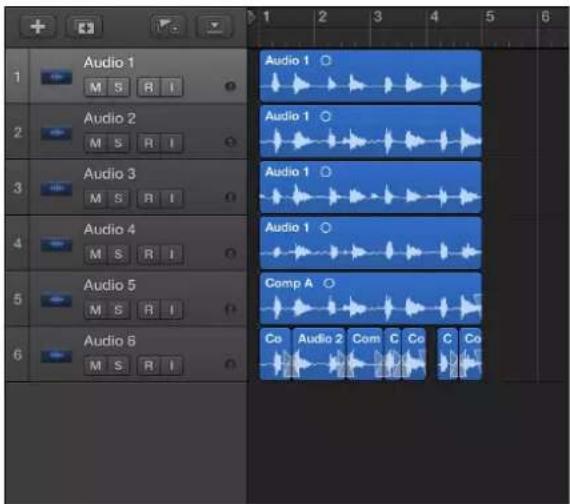Click the Audio 2 track pan knob
This screenshot has height=504, width=570.
tap(230, 142)
